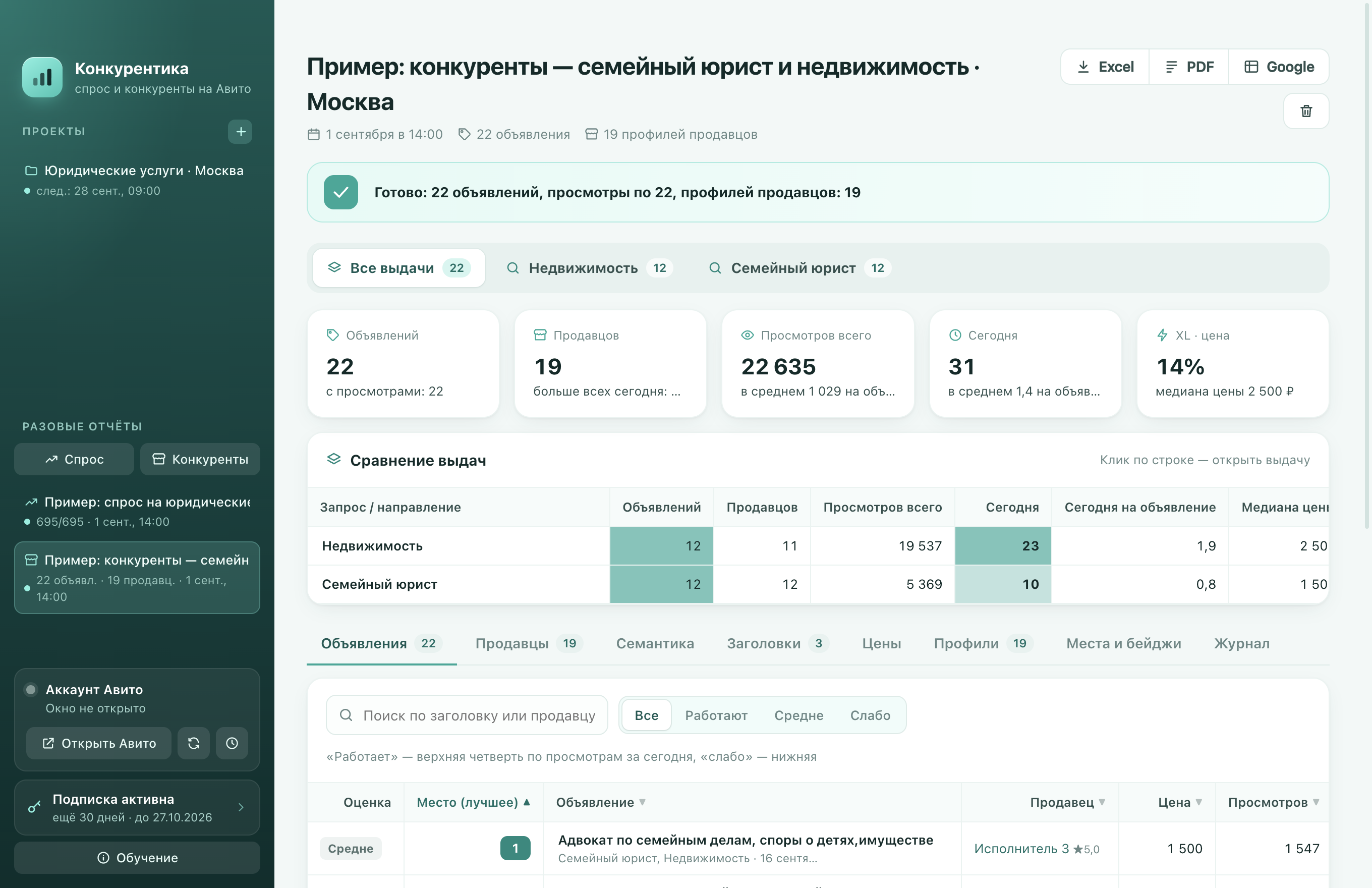Click the tag icon near 22 объявления
1372x888 pixels.
[x=464, y=134]
